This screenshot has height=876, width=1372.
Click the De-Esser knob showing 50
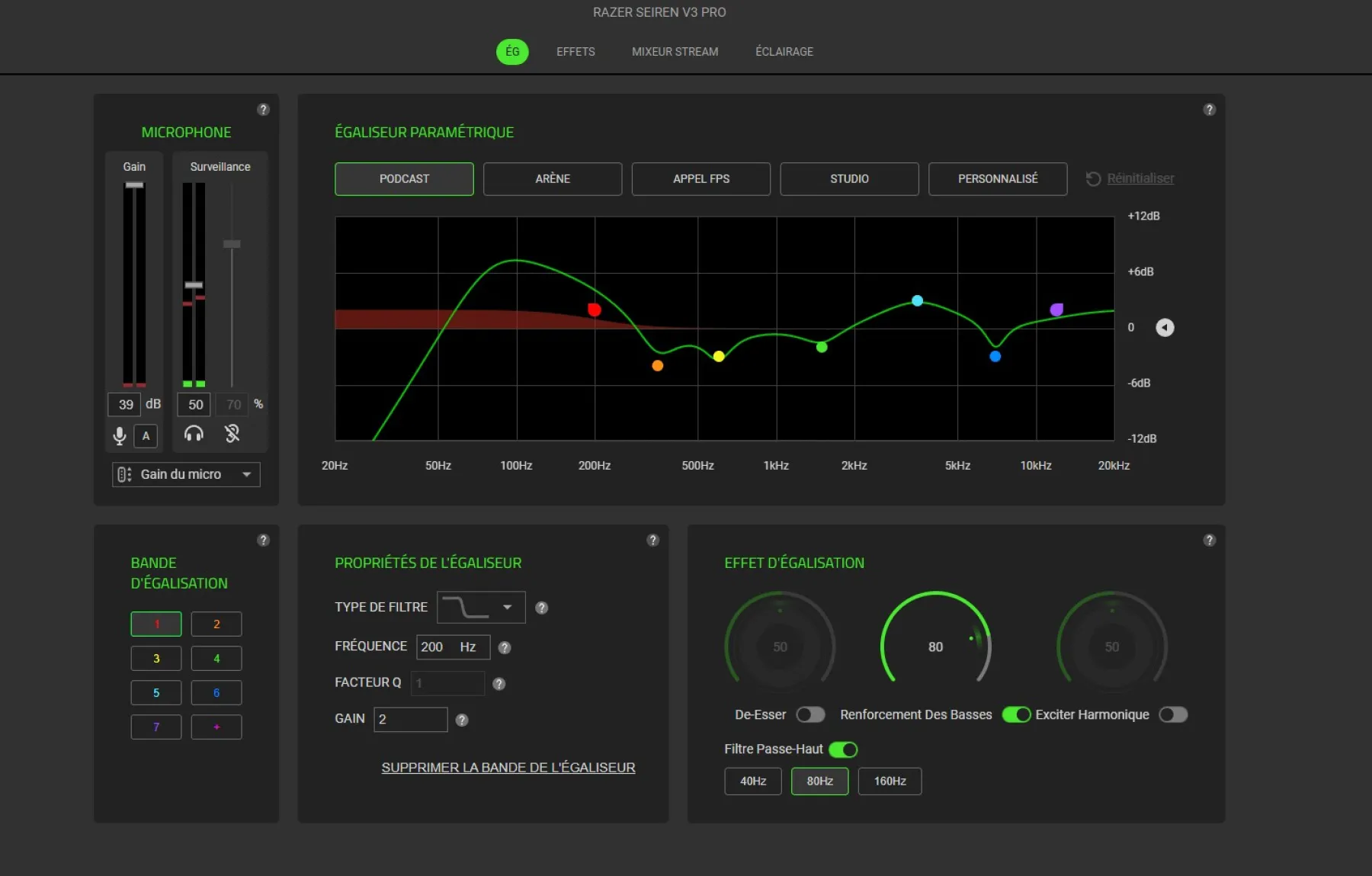[x=780, y=647]
